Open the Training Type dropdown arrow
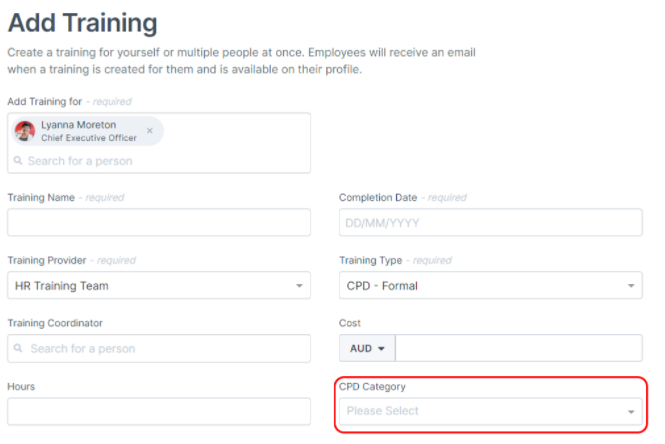665x444 pixels. coord(631,286)
